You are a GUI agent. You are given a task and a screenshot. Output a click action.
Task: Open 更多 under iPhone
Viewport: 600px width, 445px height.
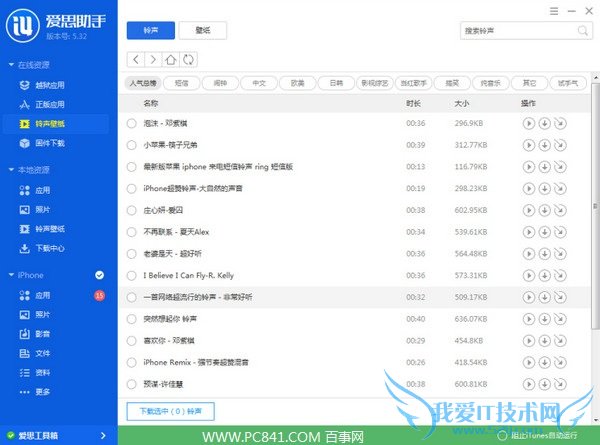[x=35, y=392]
